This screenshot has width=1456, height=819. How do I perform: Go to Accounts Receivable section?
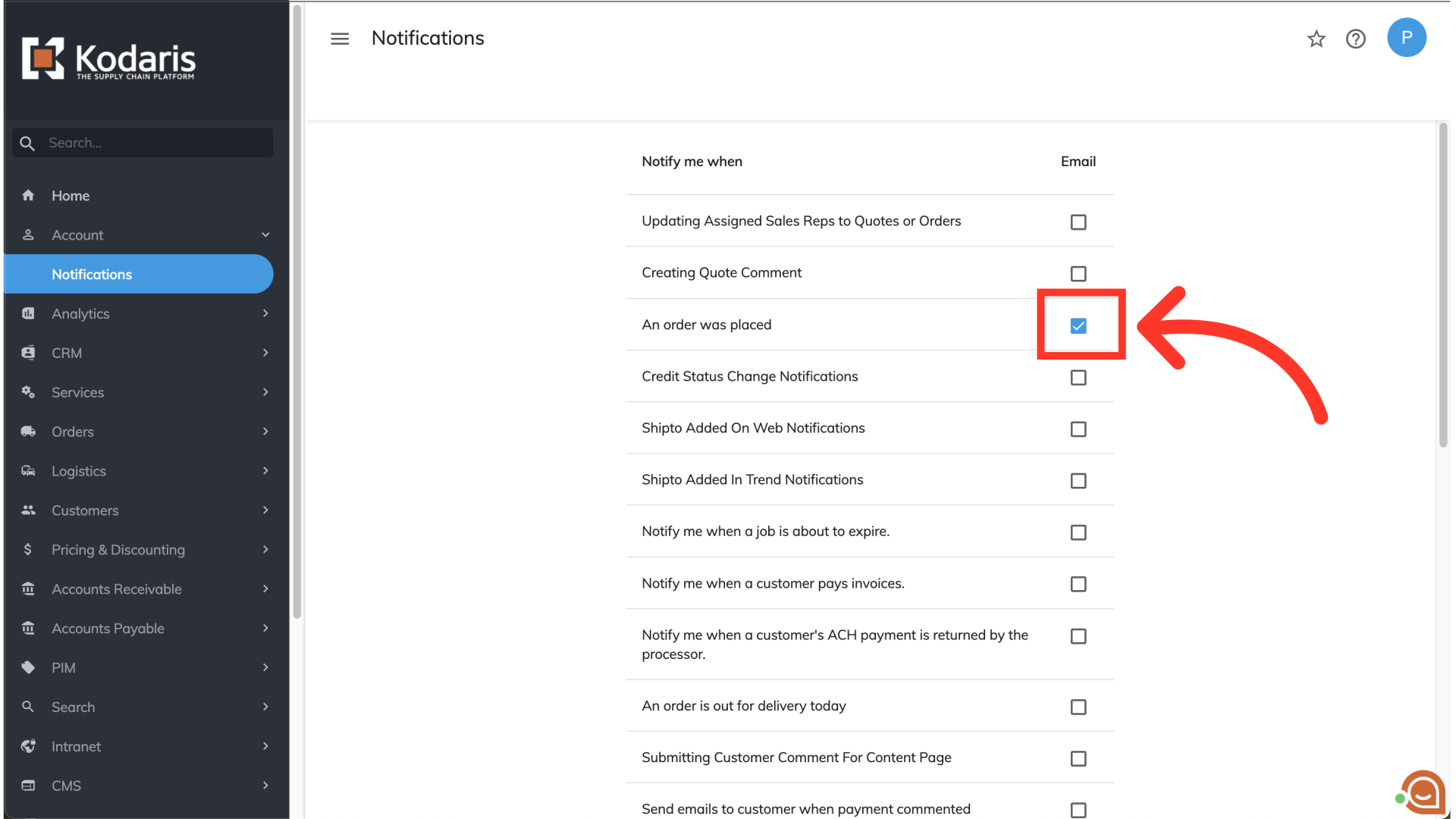pos(117,589)
